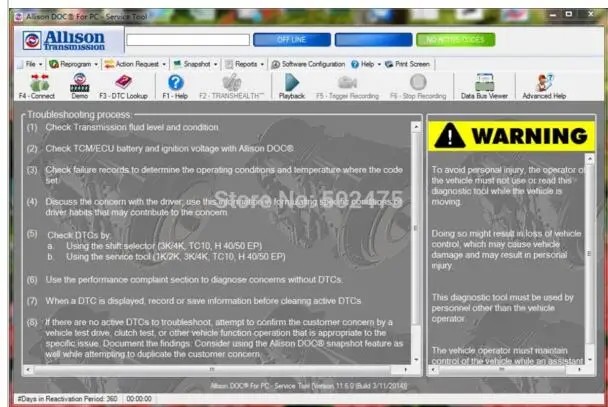Click the F4 - Connect icon
Viewport: 608px width, 407px height.
[37, 86]
